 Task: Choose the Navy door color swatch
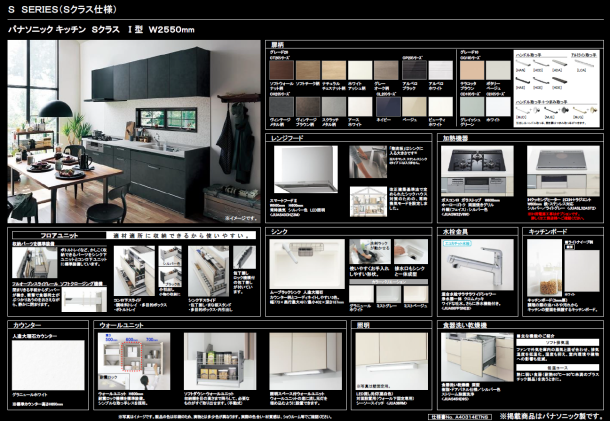(388, 107)
